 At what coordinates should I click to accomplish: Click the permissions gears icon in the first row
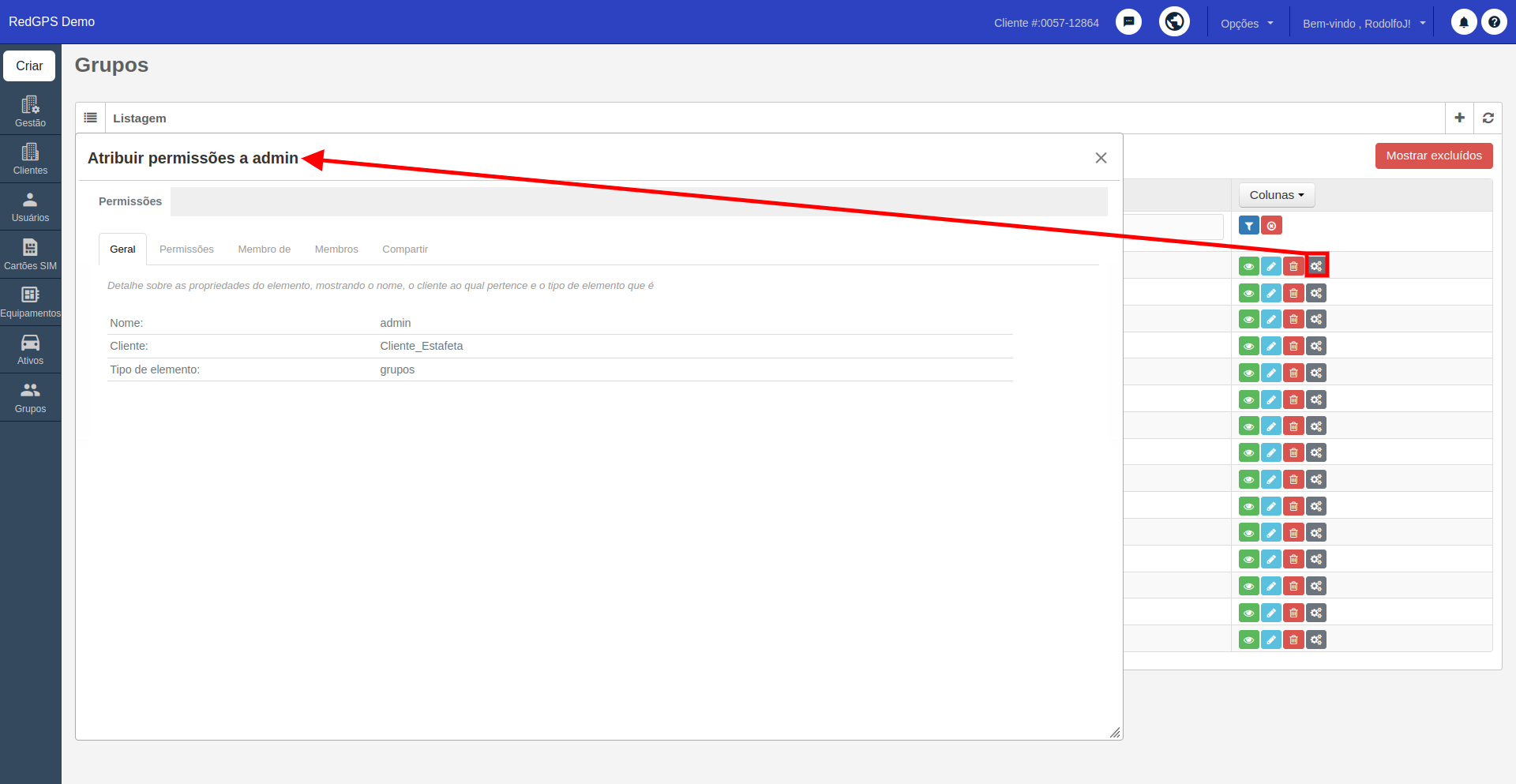click(1316, 266)
